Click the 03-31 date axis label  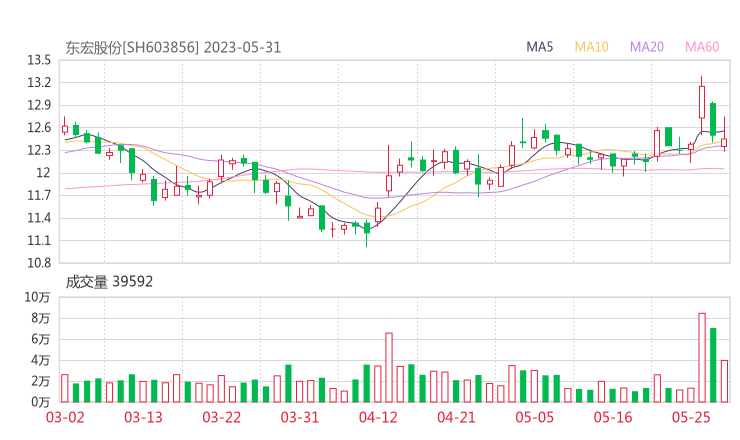[300, 417]
